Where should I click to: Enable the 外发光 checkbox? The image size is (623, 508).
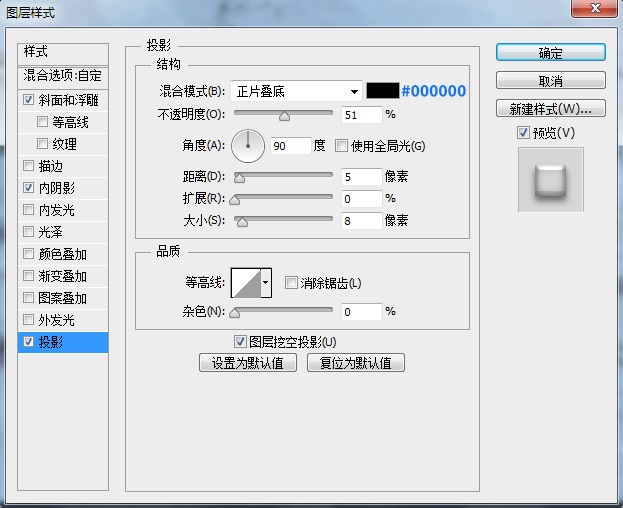28,319
